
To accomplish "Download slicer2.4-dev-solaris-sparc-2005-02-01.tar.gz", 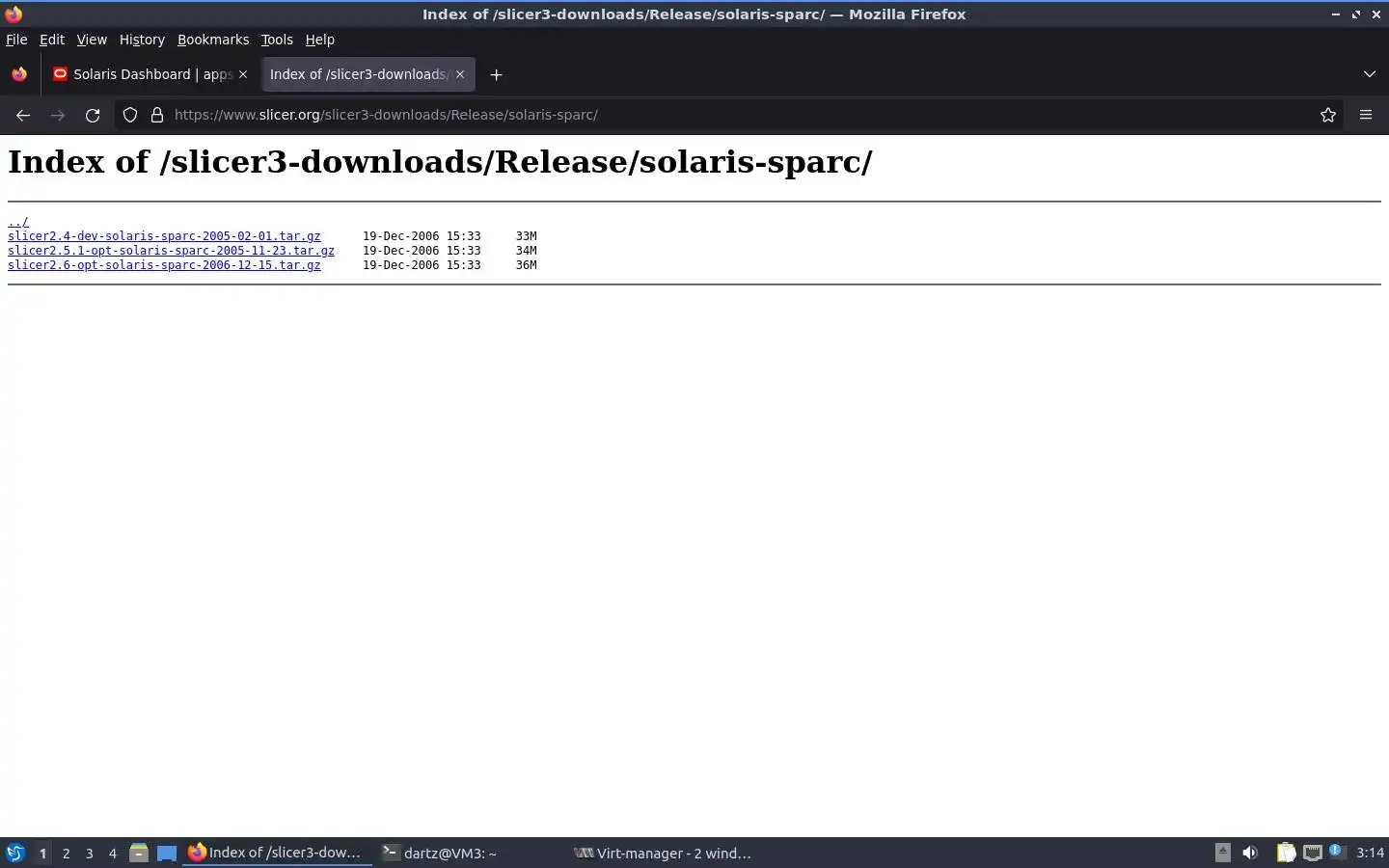I will [164, 236].
